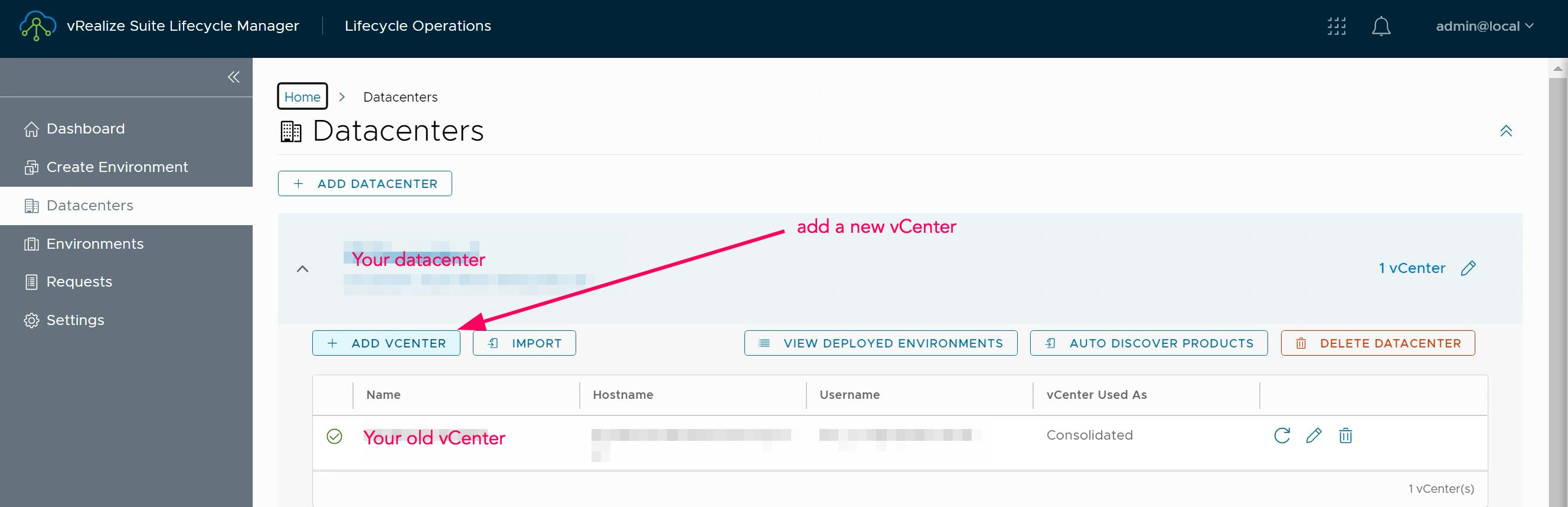The image size is (1568, 507).
Task: Open the notifications bell
Action: [x=1380, y=26]
